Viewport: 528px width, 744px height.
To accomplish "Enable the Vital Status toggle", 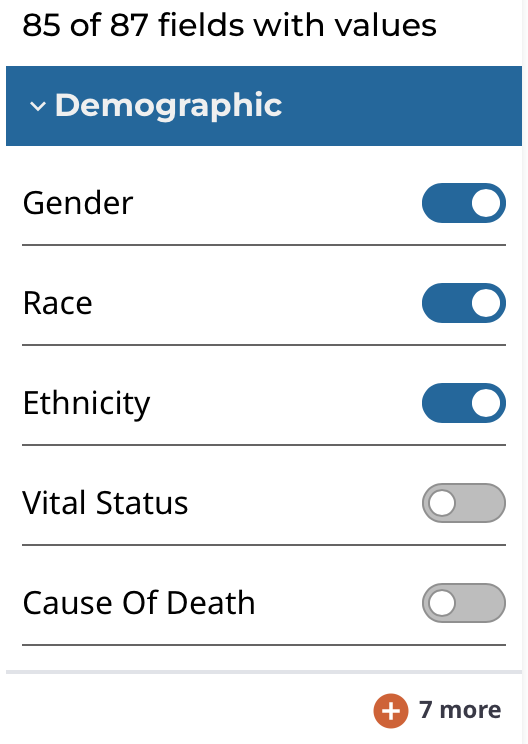I will tap(463, 503).
